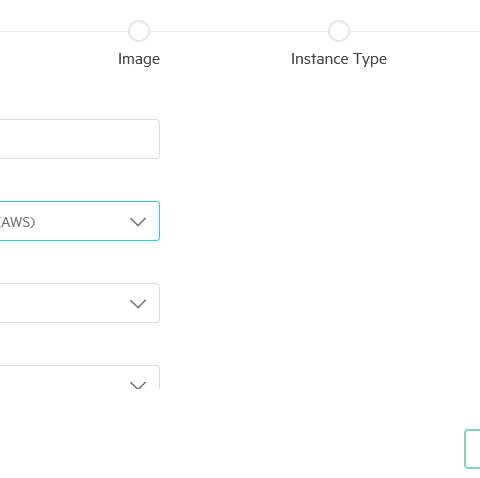Image resolution: width=480 pixels, height=478 pixels.
Task: Focus the empty text field above AWS dropdown
Action: (80, 139)
